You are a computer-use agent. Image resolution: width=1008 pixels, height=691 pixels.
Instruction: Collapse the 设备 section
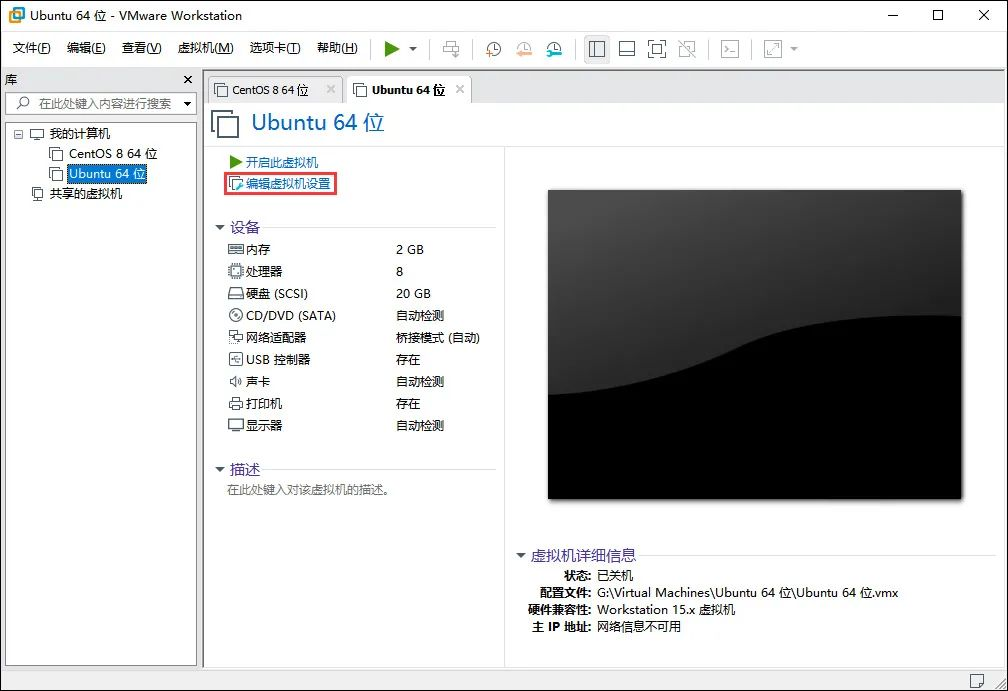[x=220, y=228]
